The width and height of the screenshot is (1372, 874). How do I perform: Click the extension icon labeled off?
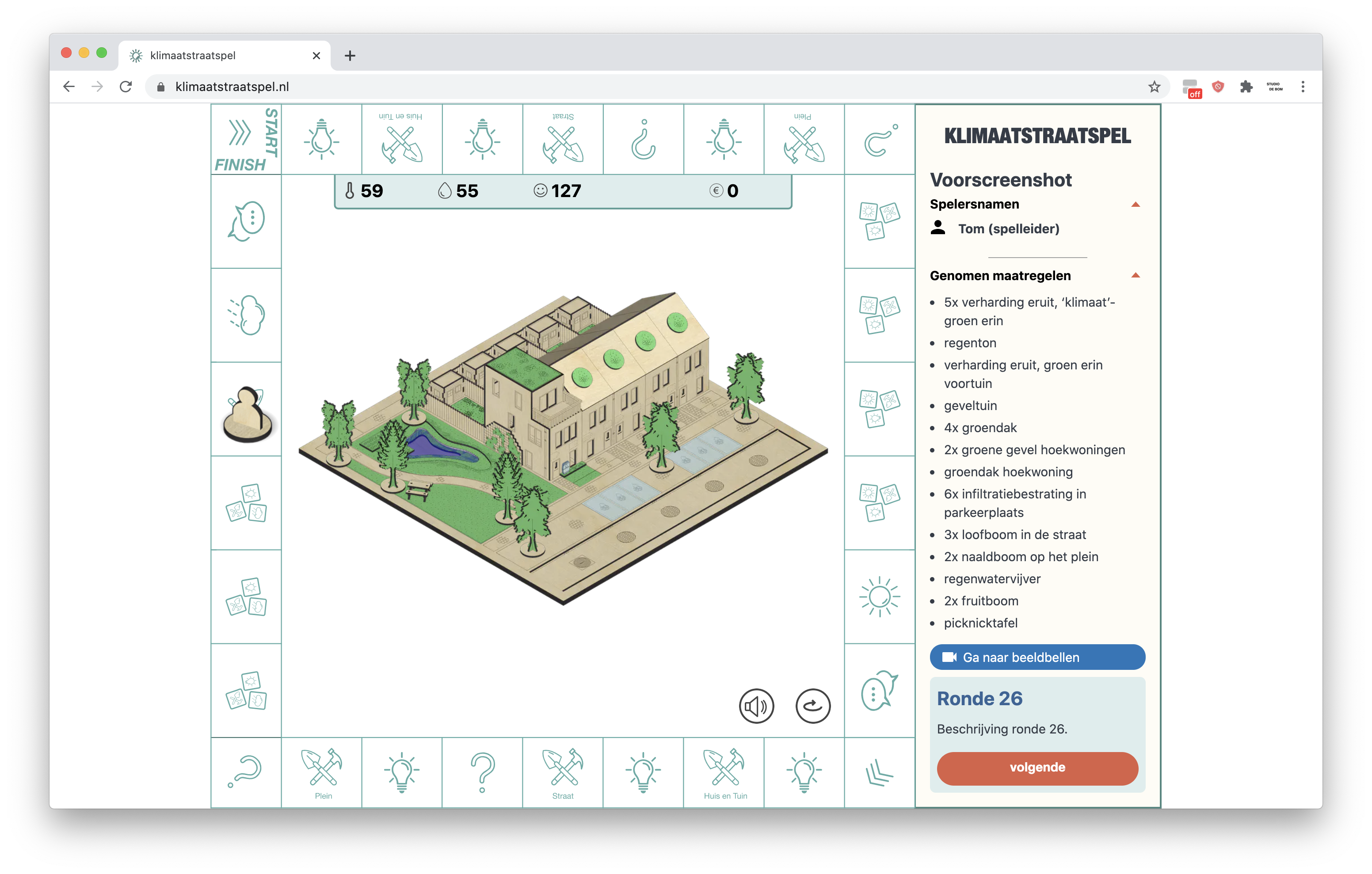point(1191,88)
